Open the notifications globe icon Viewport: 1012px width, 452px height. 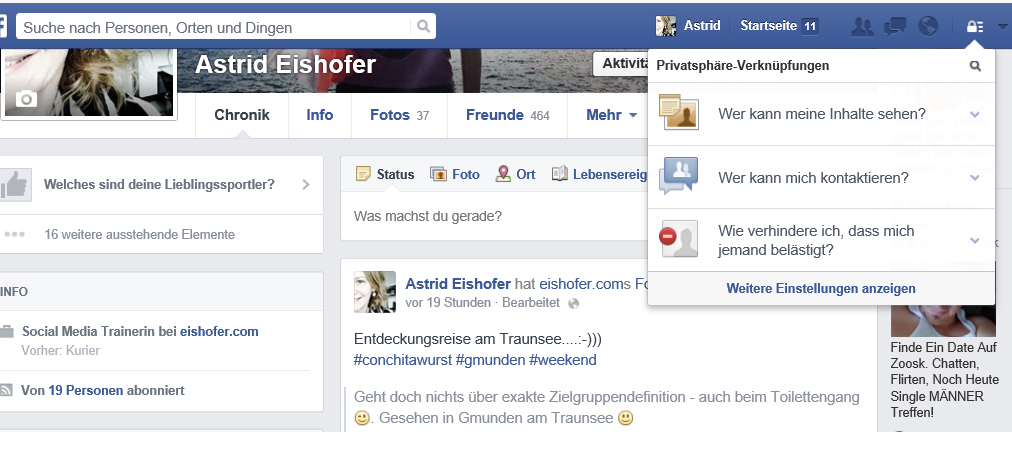point(927,26)
